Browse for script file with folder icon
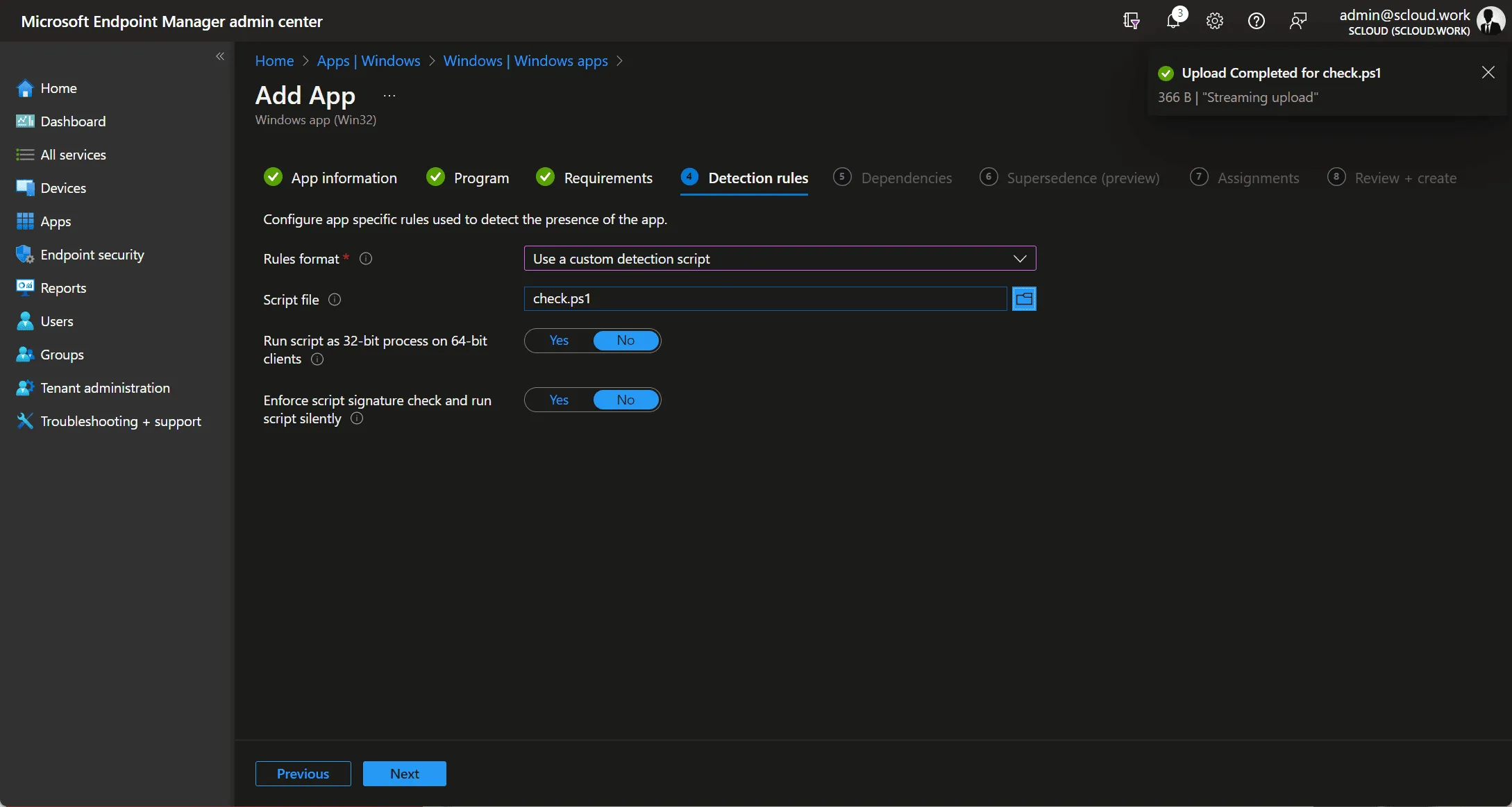This screenshot has height=807, width=1512. (1024, 299)
